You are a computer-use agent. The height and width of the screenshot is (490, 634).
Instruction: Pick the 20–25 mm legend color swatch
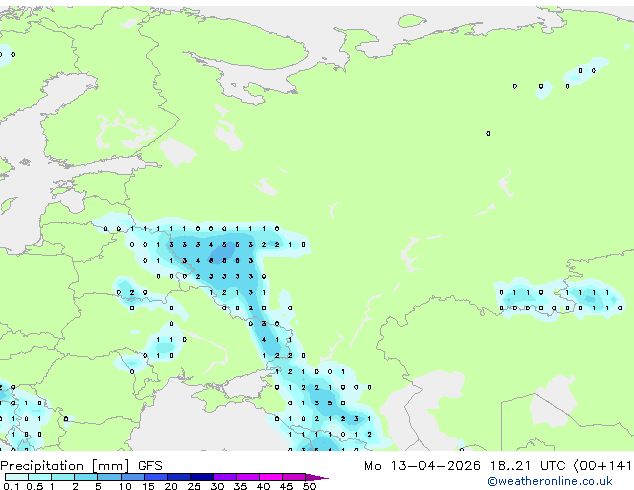(x=179, y=477)
